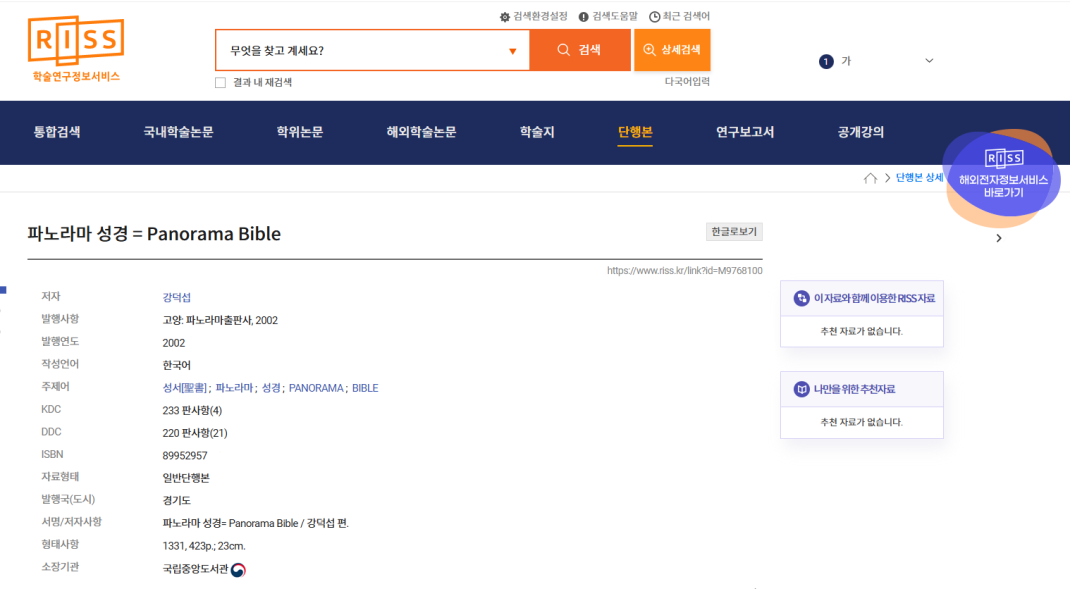Open 상세검색 advanced search button
The height and width of the screenshot is (589, 1070).
[672, 50]
